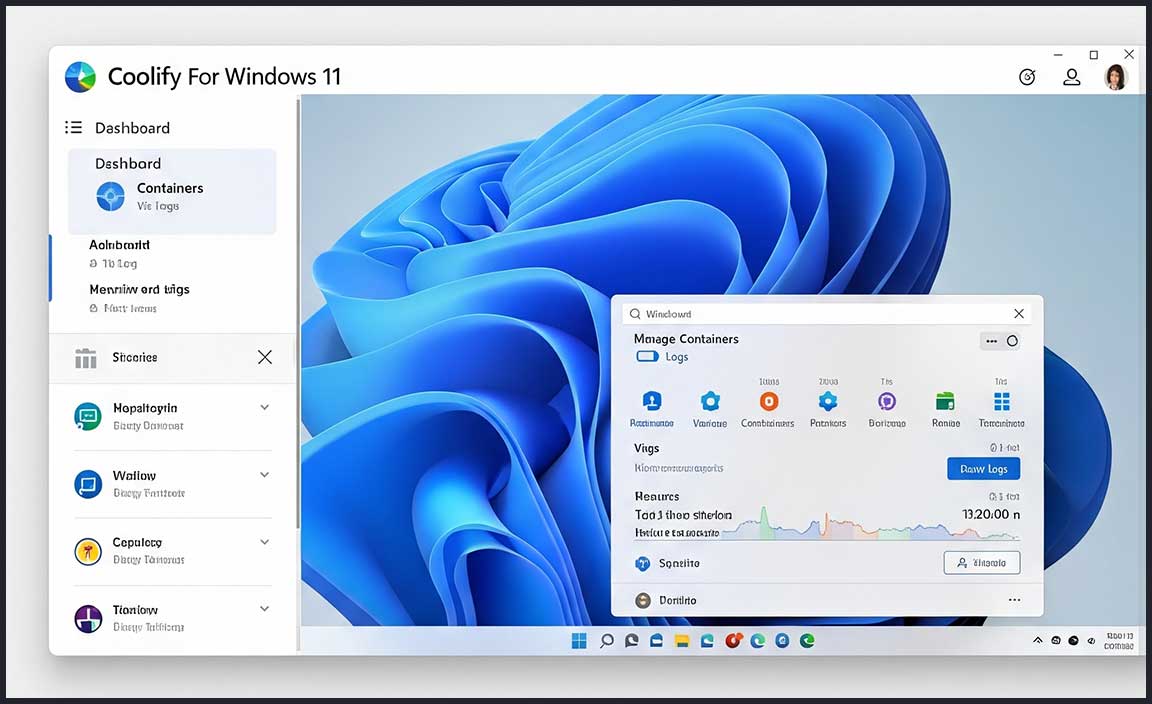Image resolution: width=1152 pixels, height=704 pixels.
Task: Open the purple Borizene shortcut icon
Action: point(887,401)
